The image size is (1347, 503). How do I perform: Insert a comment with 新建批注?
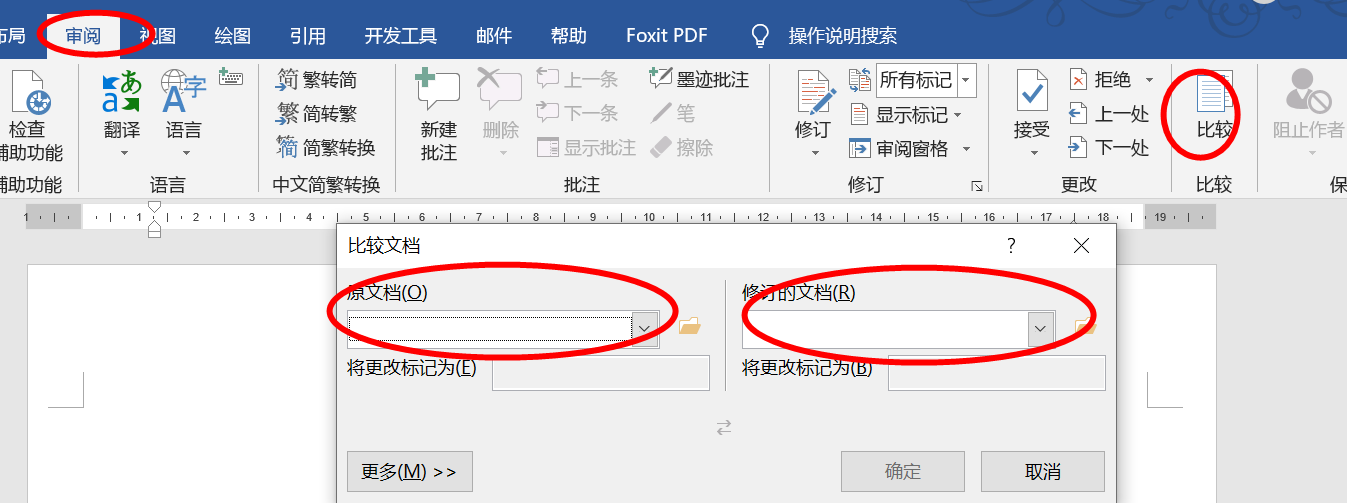[438, 115]
